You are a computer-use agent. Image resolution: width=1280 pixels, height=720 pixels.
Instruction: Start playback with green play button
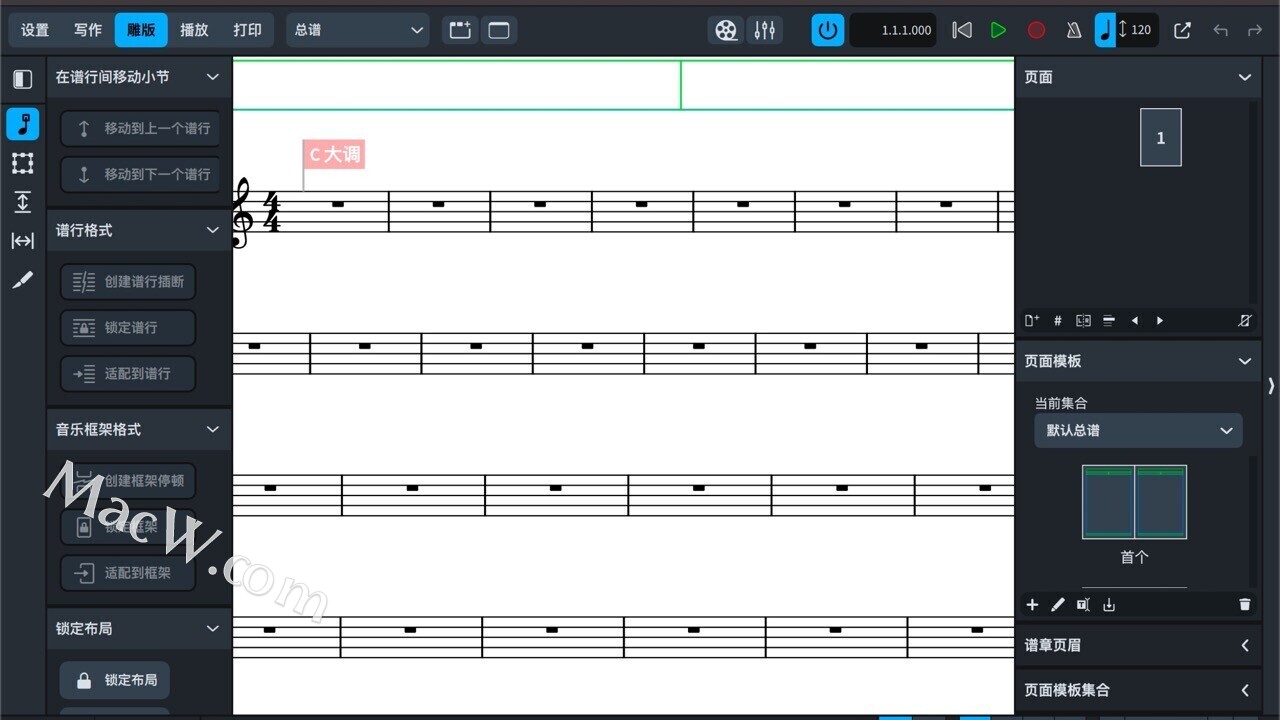(998, 30)
